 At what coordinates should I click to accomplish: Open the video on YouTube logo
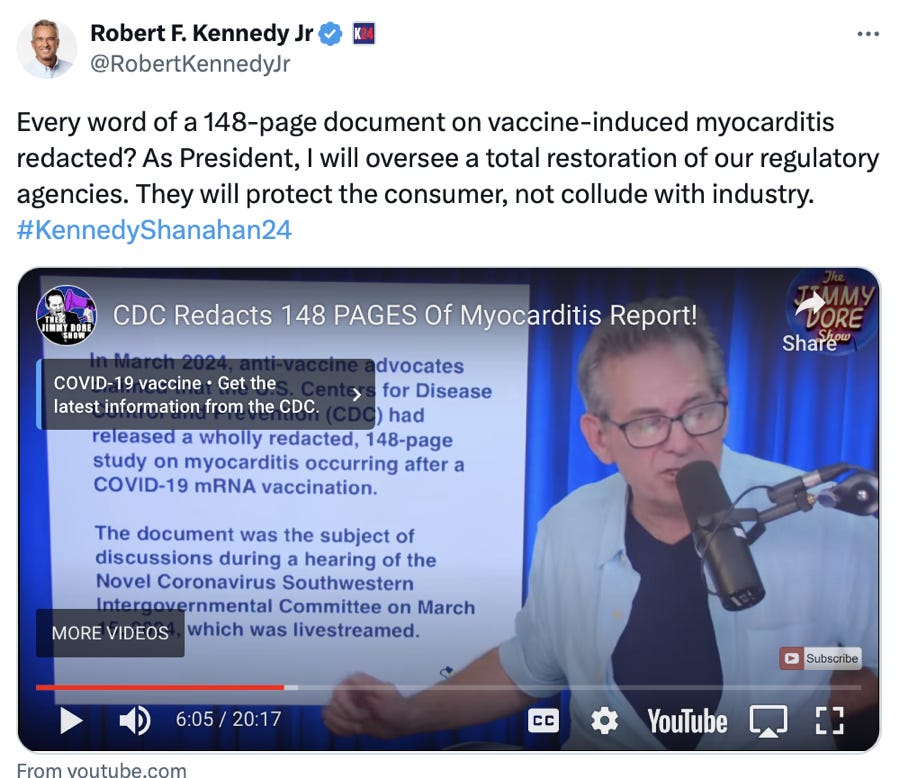click(687, 721)
